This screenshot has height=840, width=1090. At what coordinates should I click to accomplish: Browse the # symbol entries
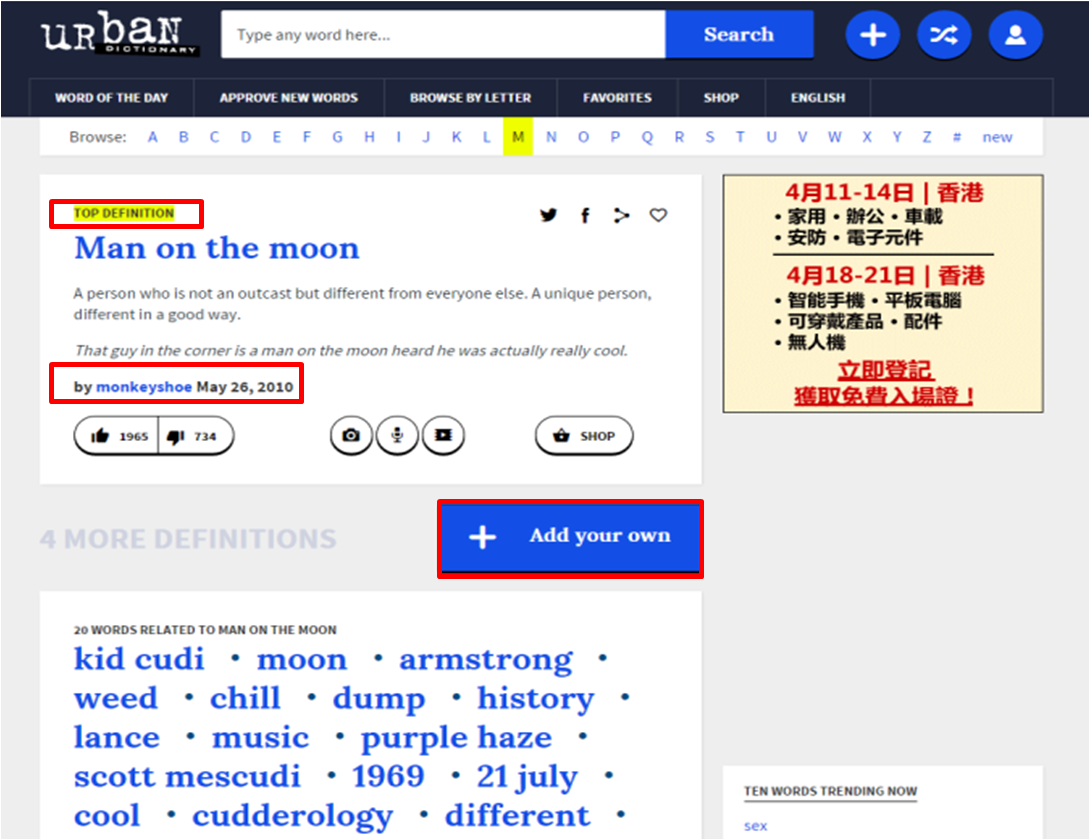(957, 137)
